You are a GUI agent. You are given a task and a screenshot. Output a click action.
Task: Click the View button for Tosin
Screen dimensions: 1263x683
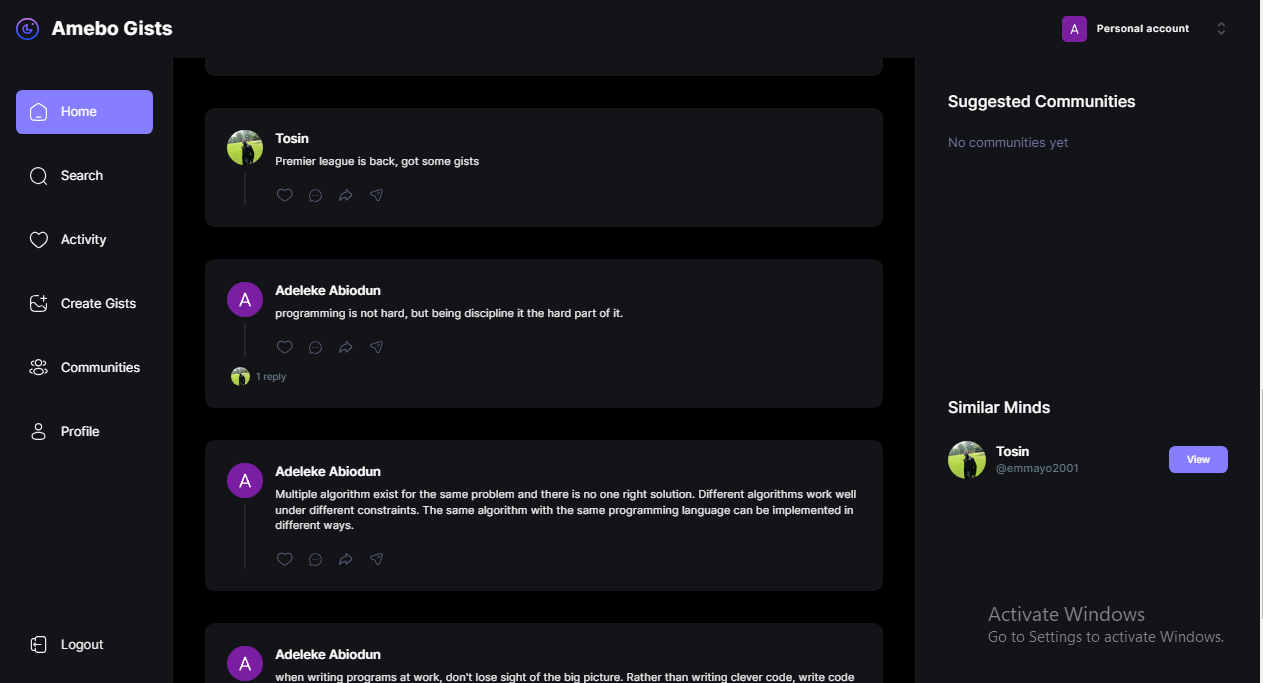[x=1198, y=459]
